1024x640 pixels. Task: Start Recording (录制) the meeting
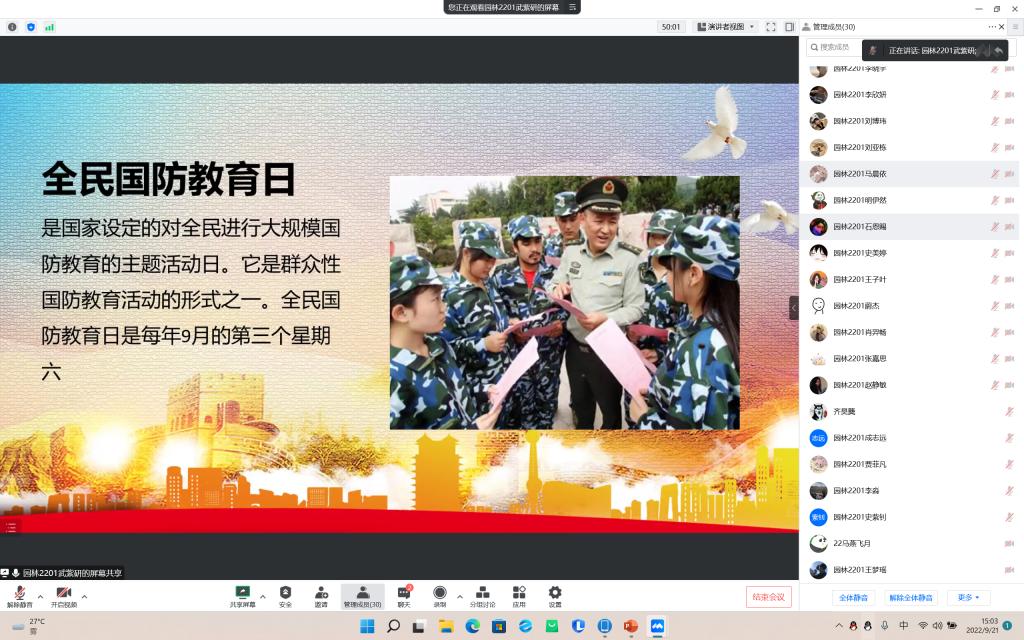coord(439,596)
